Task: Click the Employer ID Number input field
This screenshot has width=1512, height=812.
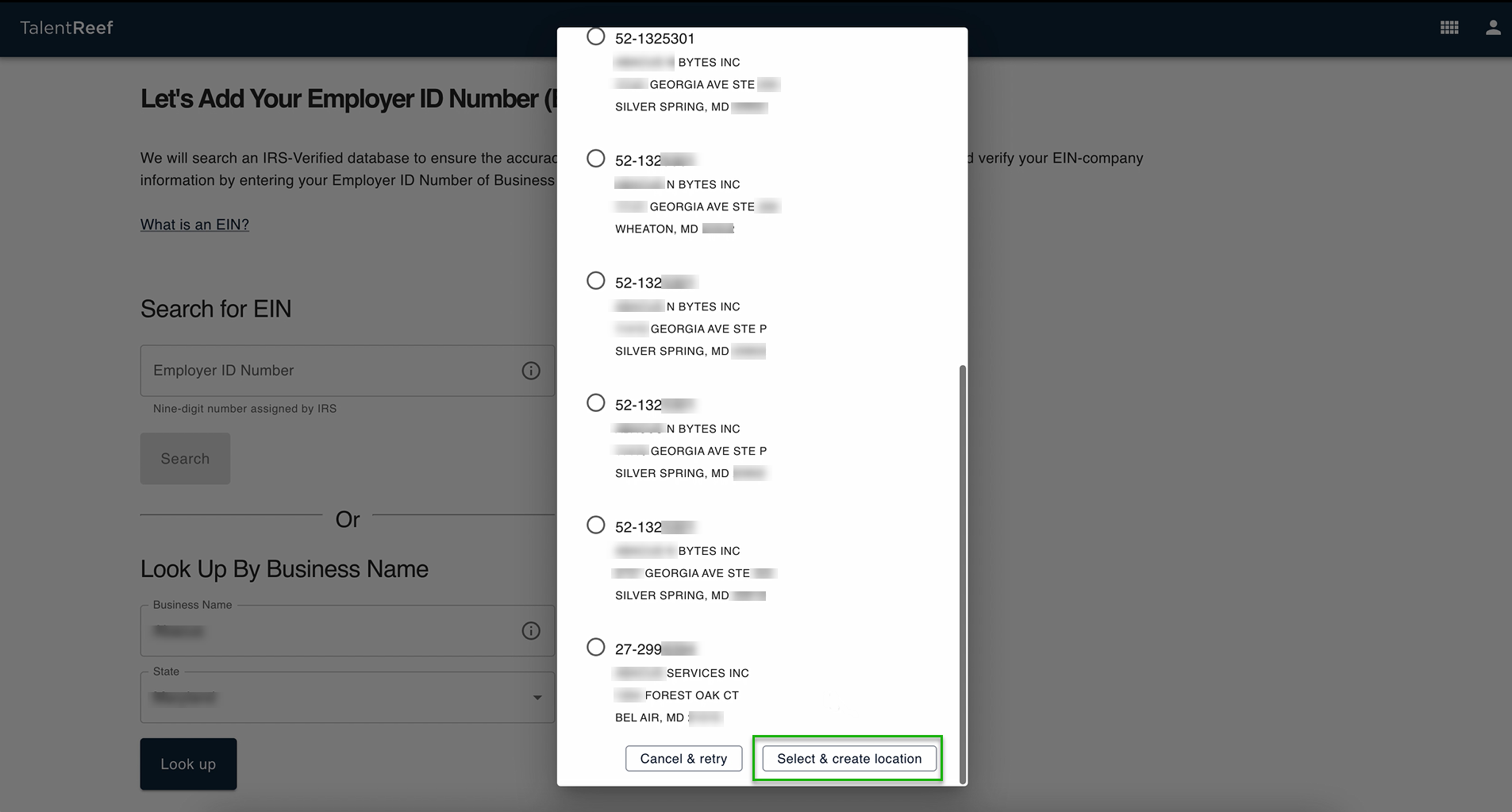Action: (329, 371)
